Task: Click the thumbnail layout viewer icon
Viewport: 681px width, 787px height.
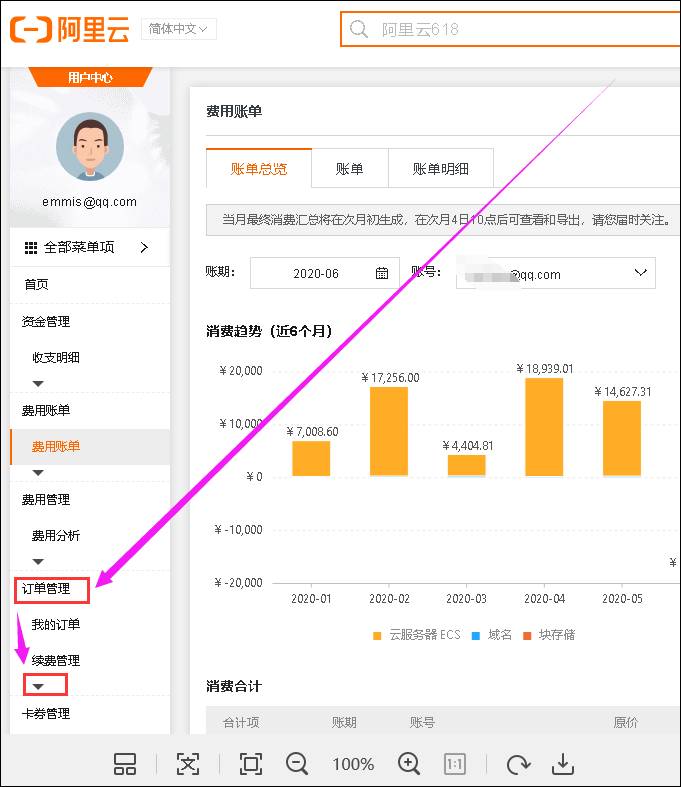Action: 125,764
